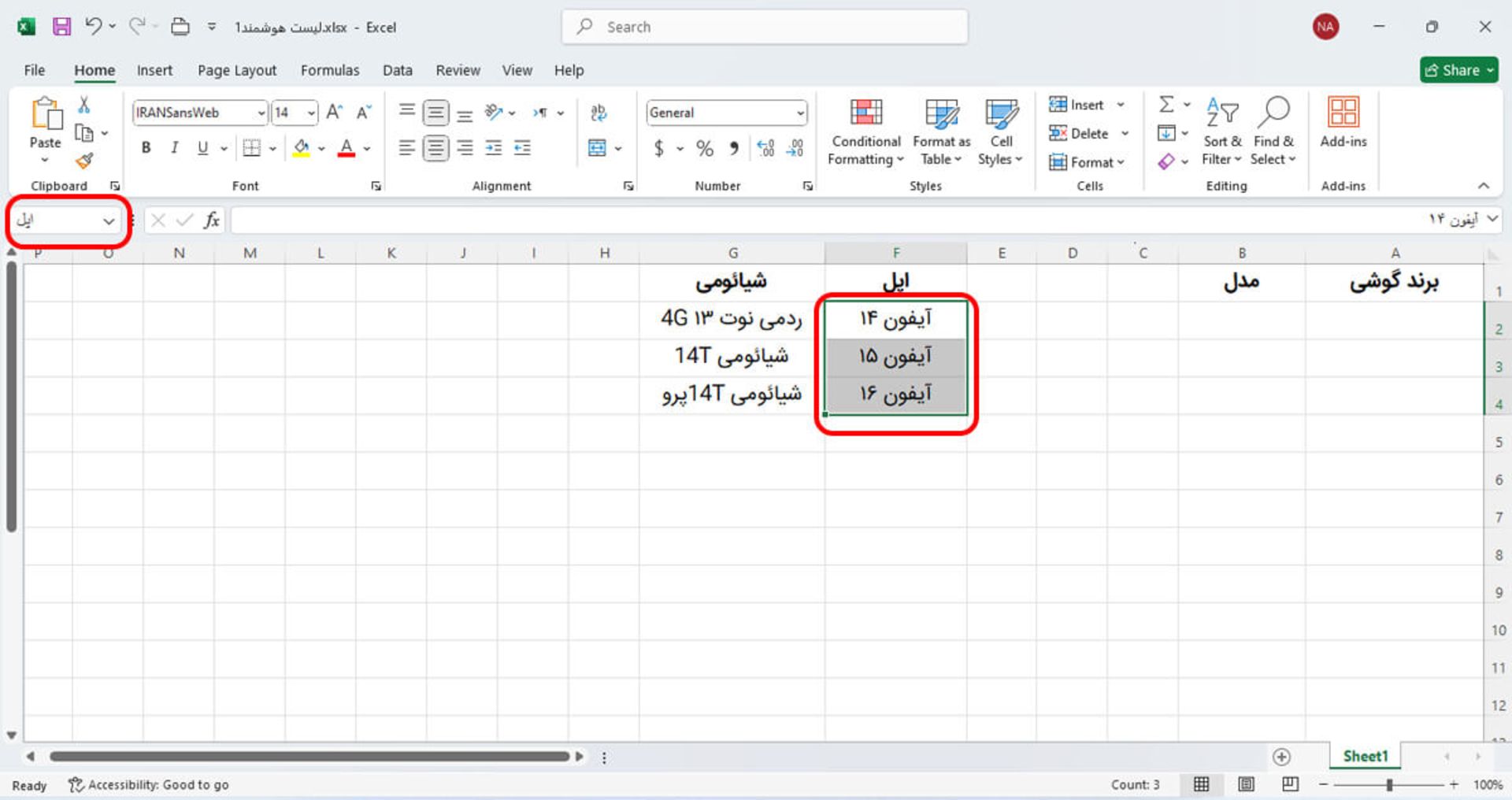Merge cells with Merge & Center icon
Image resolution: width=1512 pixels, height=800 pixels.
pyautogui.click(x=598, y=147)
